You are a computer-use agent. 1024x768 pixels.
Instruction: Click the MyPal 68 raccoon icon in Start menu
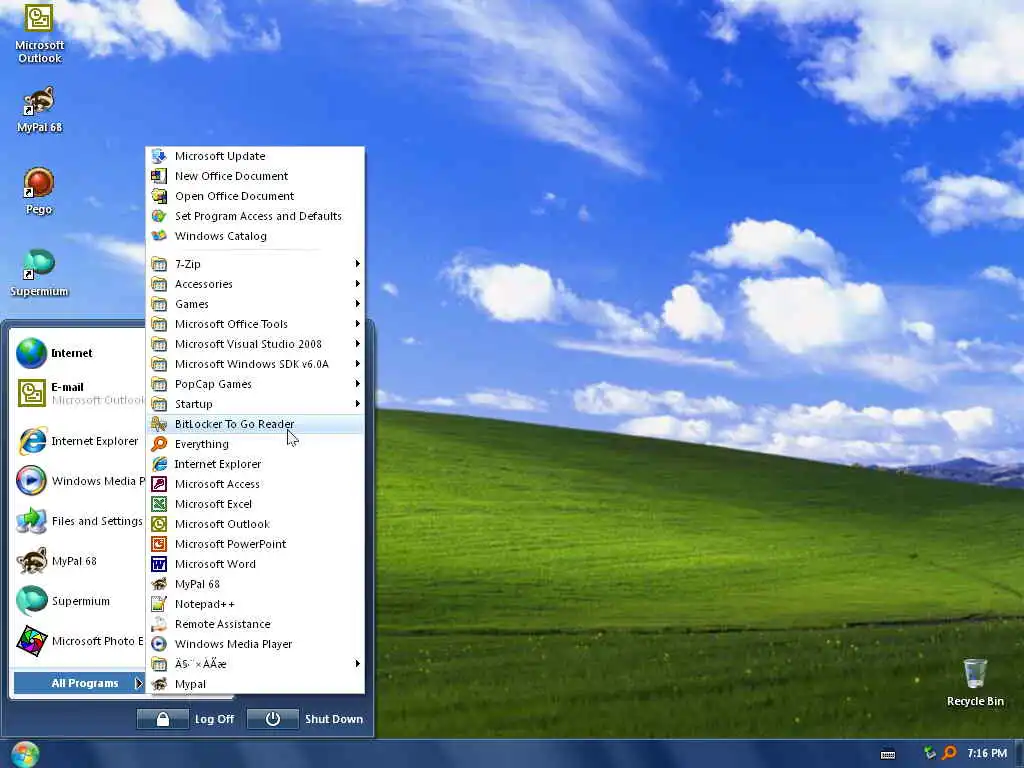pos(31,560)
